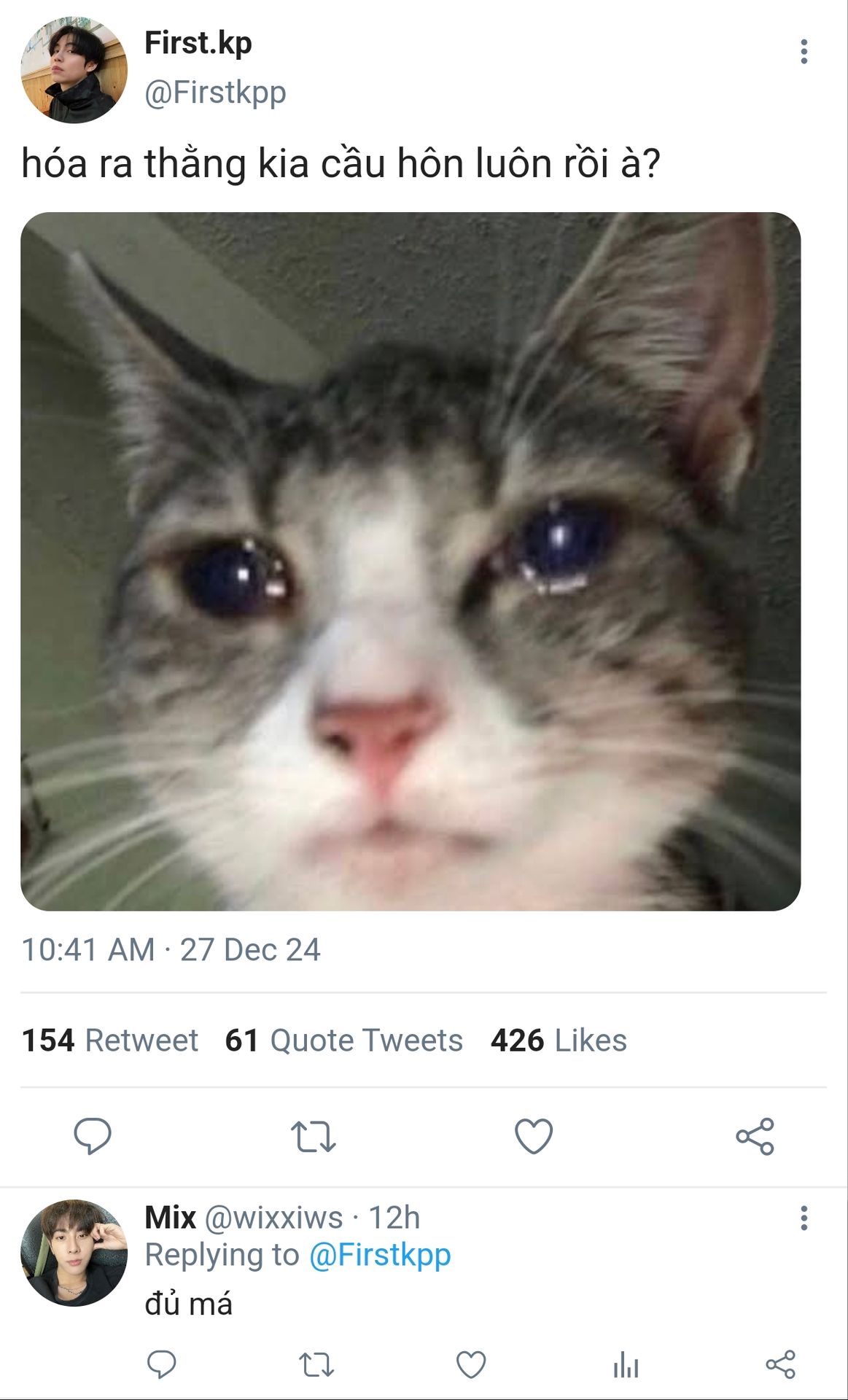View the 61 Quote Tweets

[343, 1041]
